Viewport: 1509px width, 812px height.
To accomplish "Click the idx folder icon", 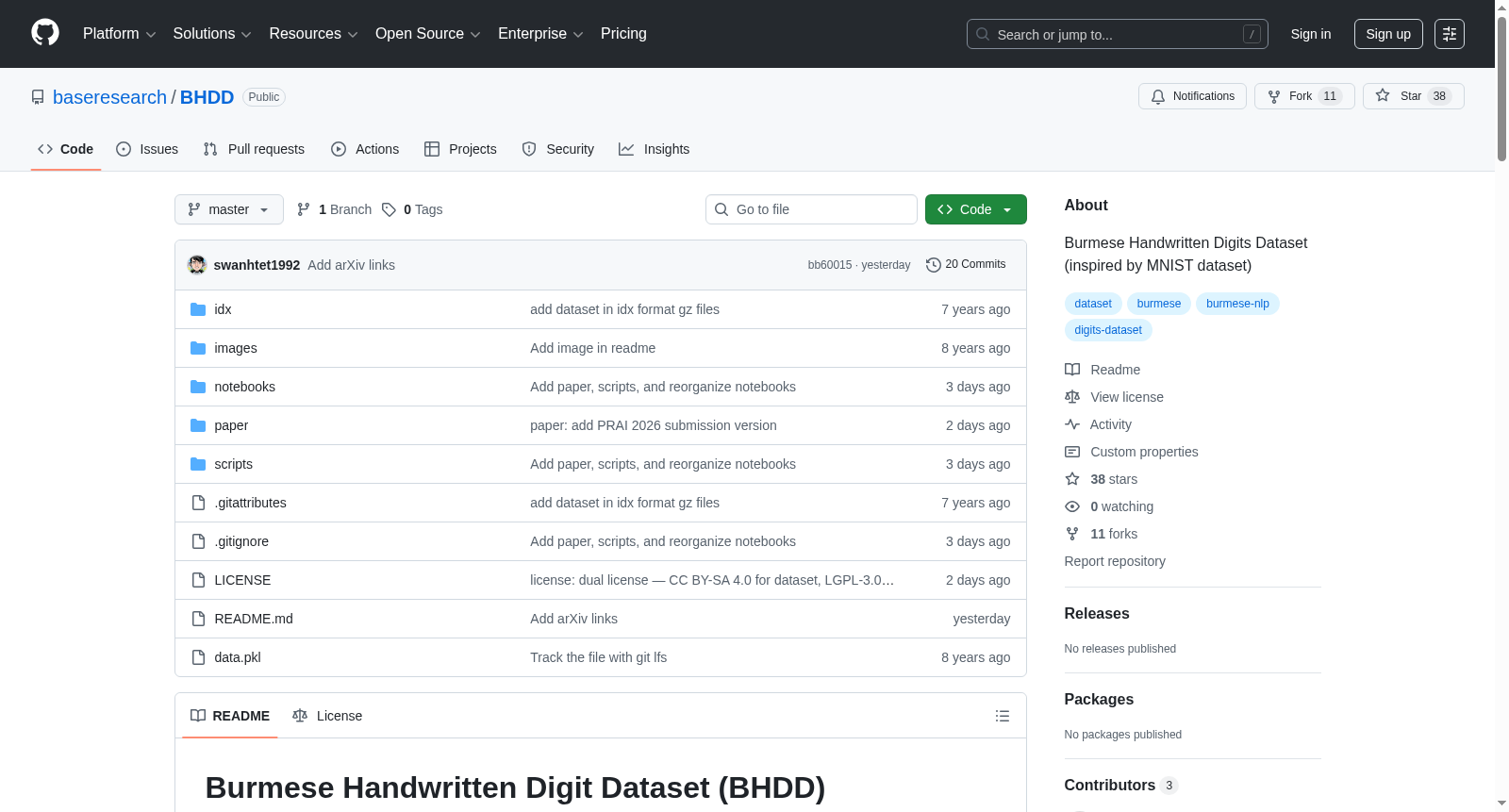I will (x=198, y=309).
